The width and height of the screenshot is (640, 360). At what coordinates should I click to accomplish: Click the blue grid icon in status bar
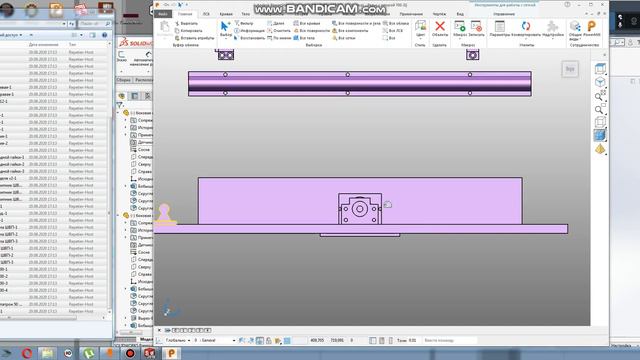click(x=287, y=340)
